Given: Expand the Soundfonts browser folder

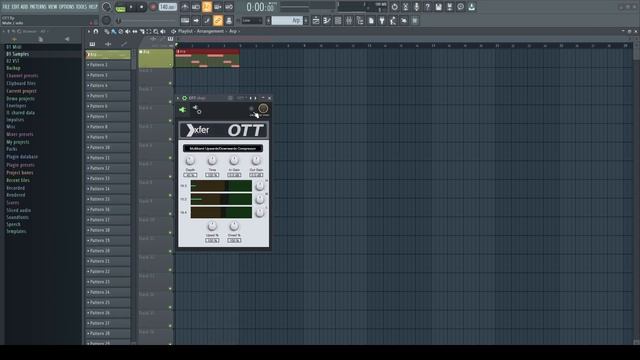Looking at the screenshot, I should (x=18, y=217).
